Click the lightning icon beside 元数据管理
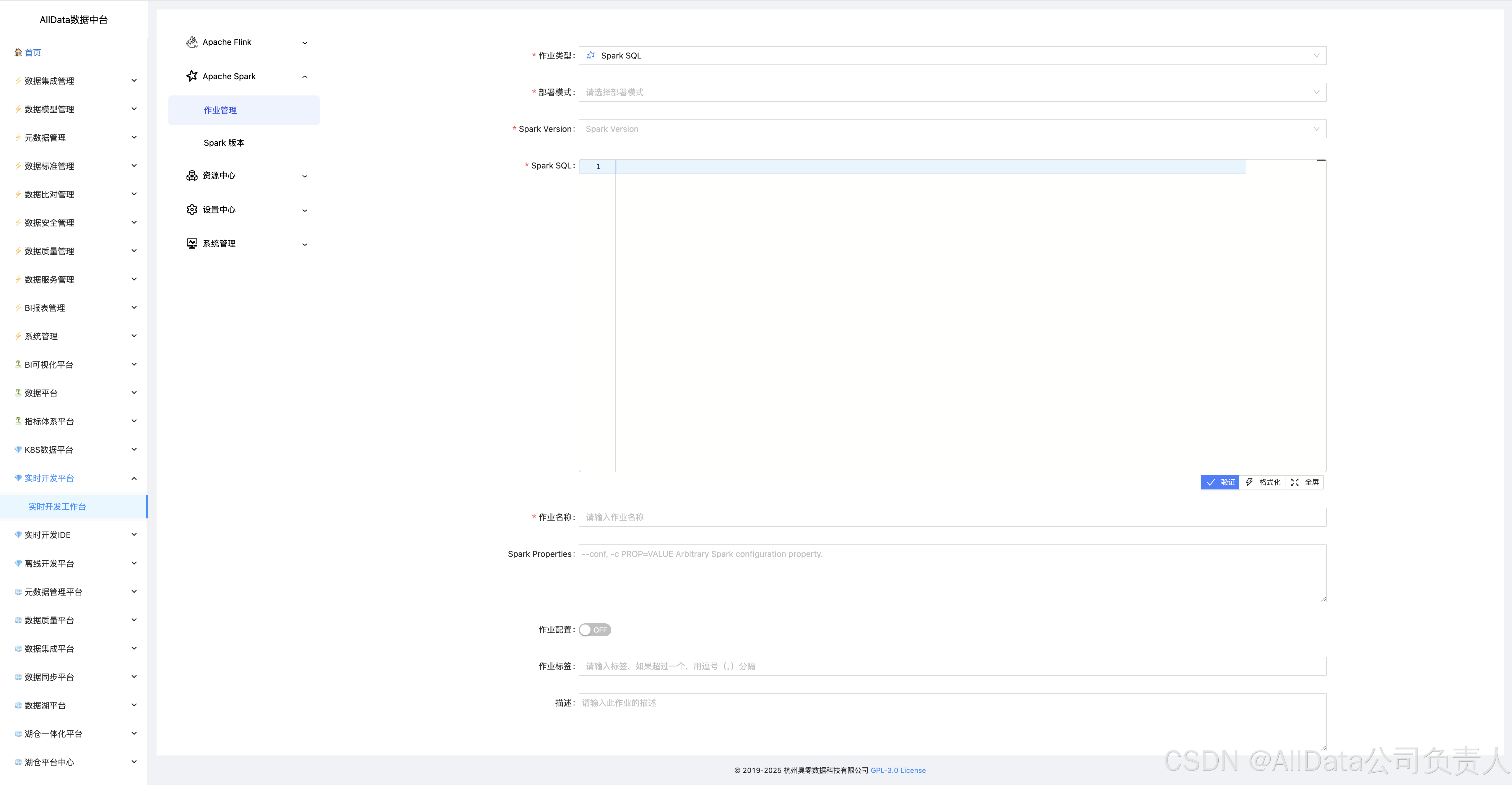Viewport: 1512px width, 785px height. (18, 137)
